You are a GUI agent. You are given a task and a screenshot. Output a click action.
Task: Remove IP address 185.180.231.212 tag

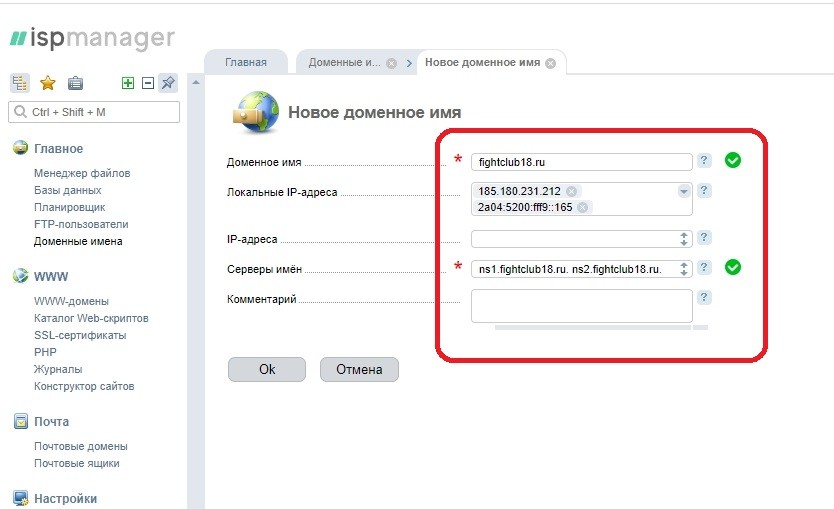click(x=571, y=191)
